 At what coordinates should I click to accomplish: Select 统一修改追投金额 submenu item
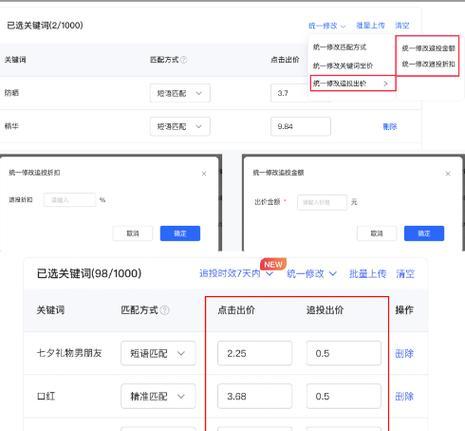(428, 48)
